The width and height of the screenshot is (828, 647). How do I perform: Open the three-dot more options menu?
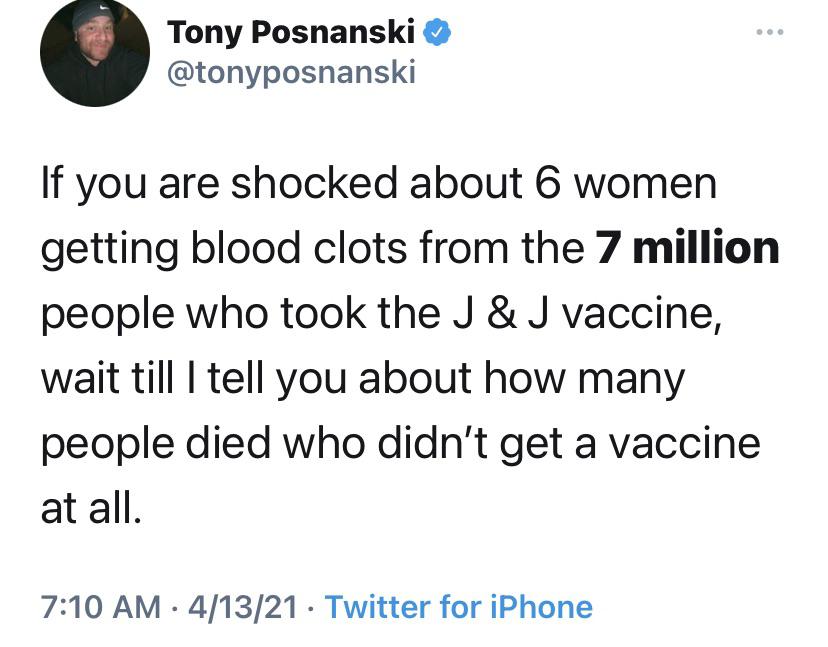(769, 32)
